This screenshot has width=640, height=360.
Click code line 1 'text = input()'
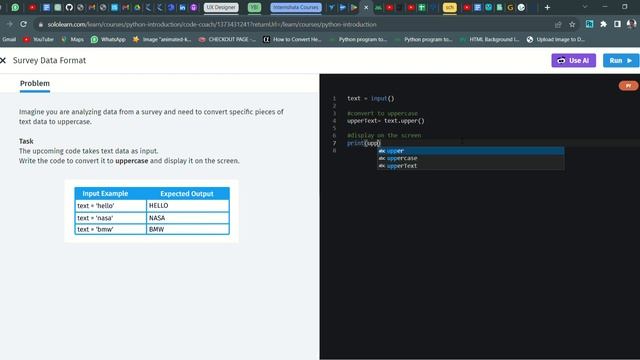[371, 98]
